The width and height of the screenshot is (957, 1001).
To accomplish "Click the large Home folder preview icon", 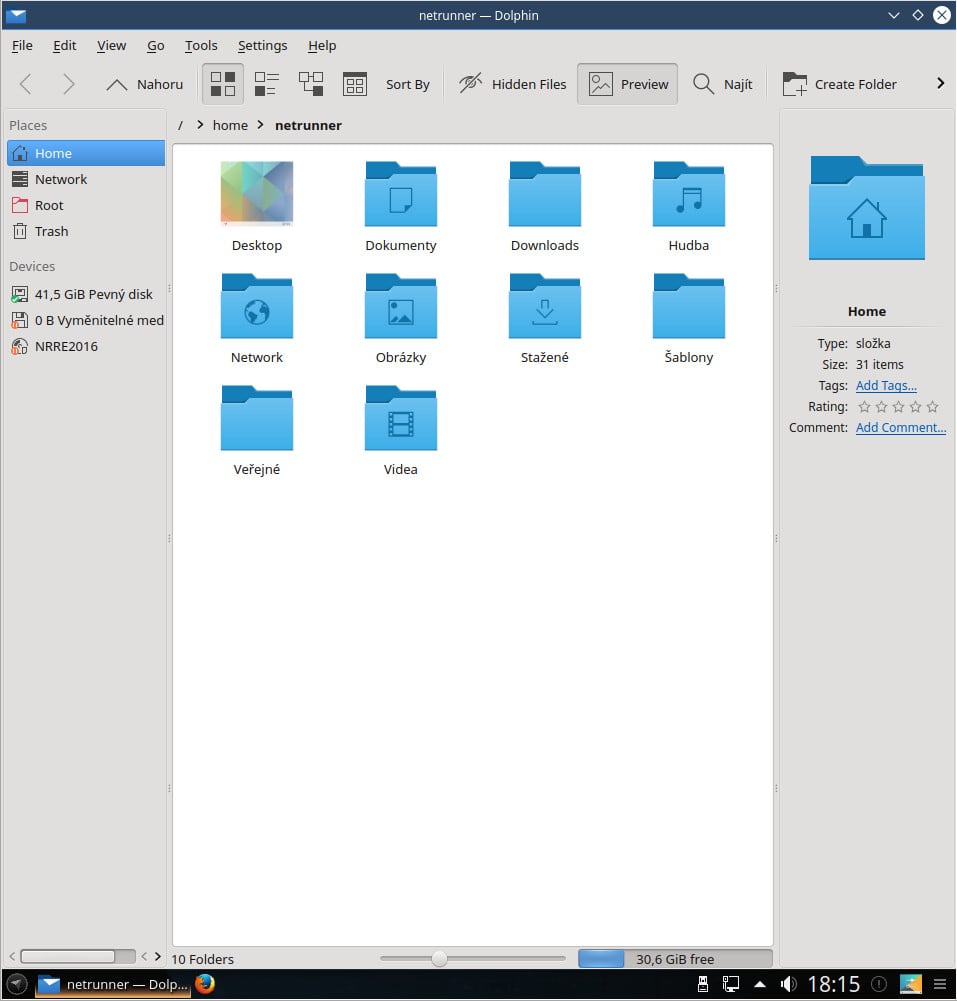I will pos(867,208).
